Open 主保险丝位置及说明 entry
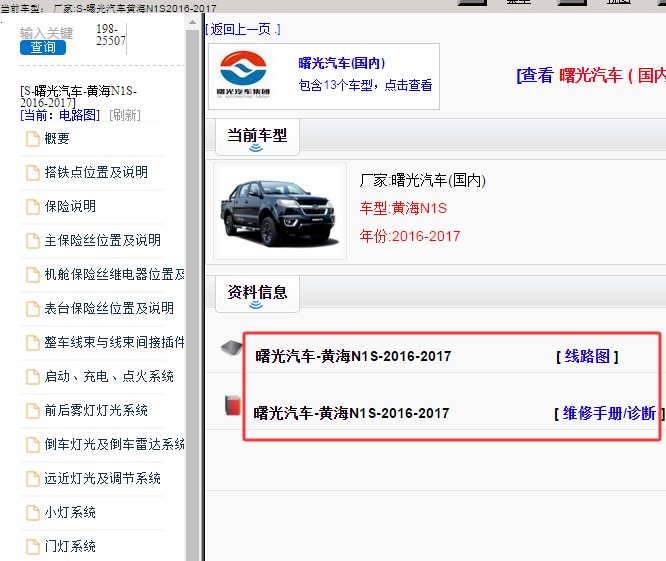 coord(103,240)
